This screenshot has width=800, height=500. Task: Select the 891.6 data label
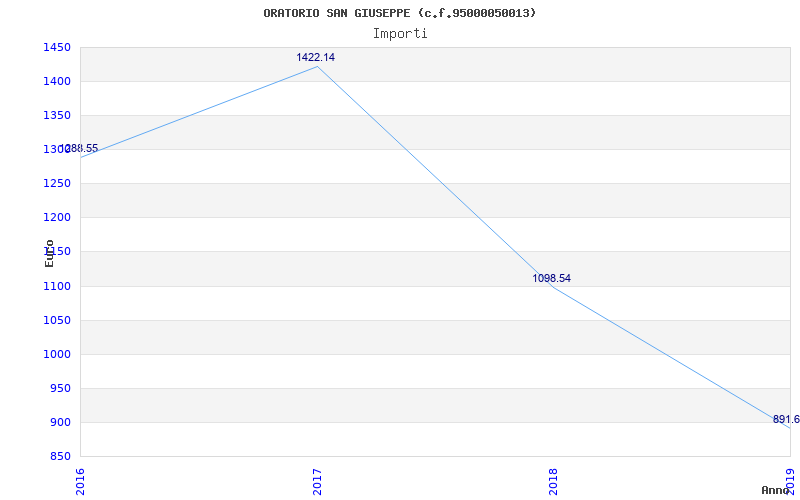click(x=786, y=419)
